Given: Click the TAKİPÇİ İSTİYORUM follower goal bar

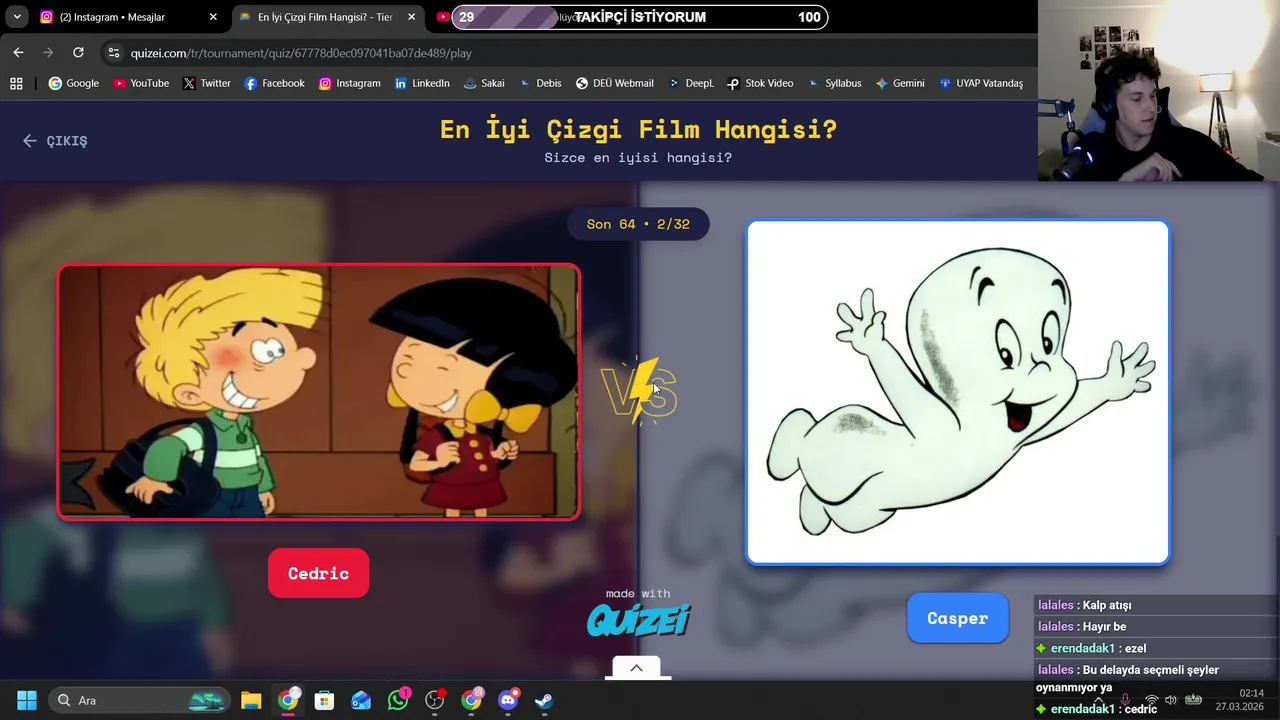Looking at the screenshot, I should (x=640, y=17).
